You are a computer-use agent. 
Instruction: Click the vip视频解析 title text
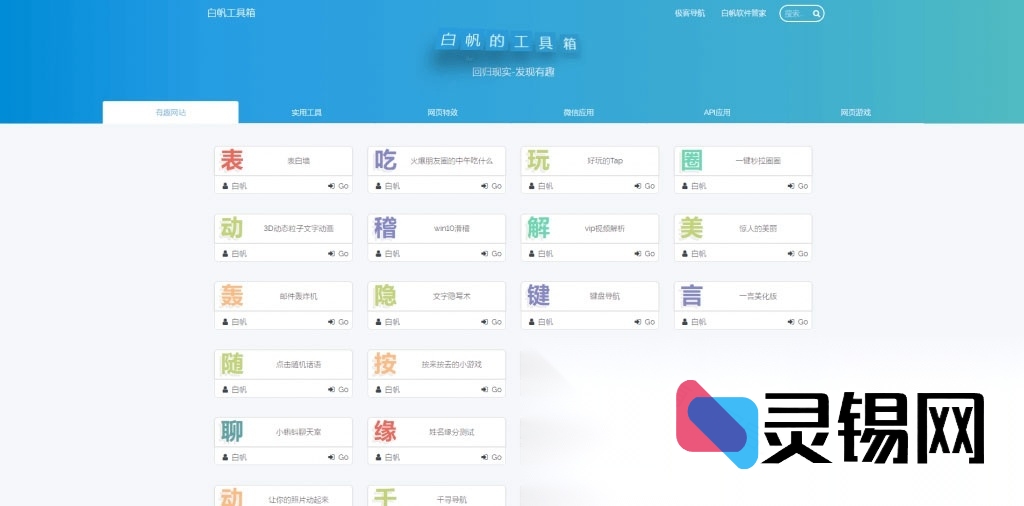(605, 229)
